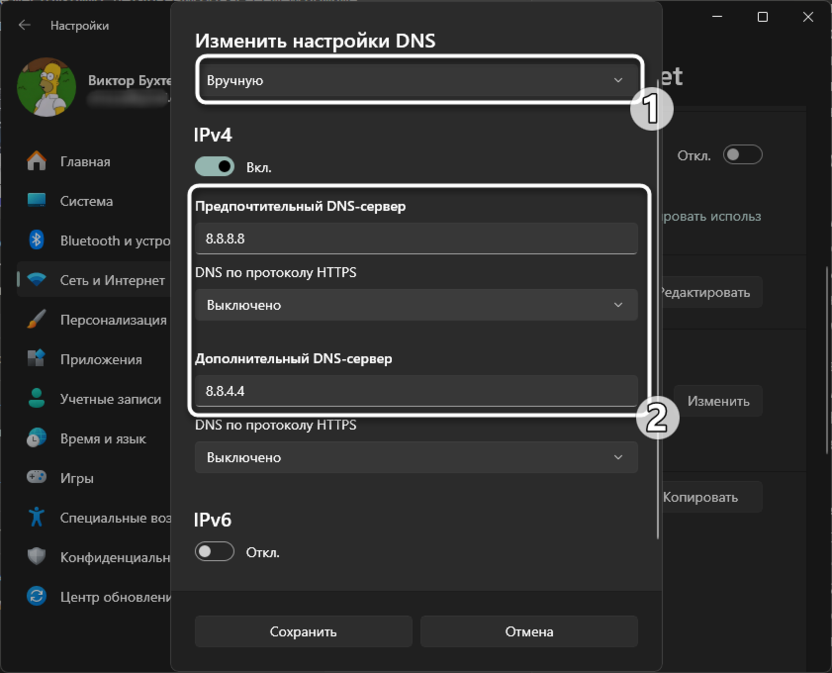Open Специальные возможности accessibility icon

tap(38, 518)
